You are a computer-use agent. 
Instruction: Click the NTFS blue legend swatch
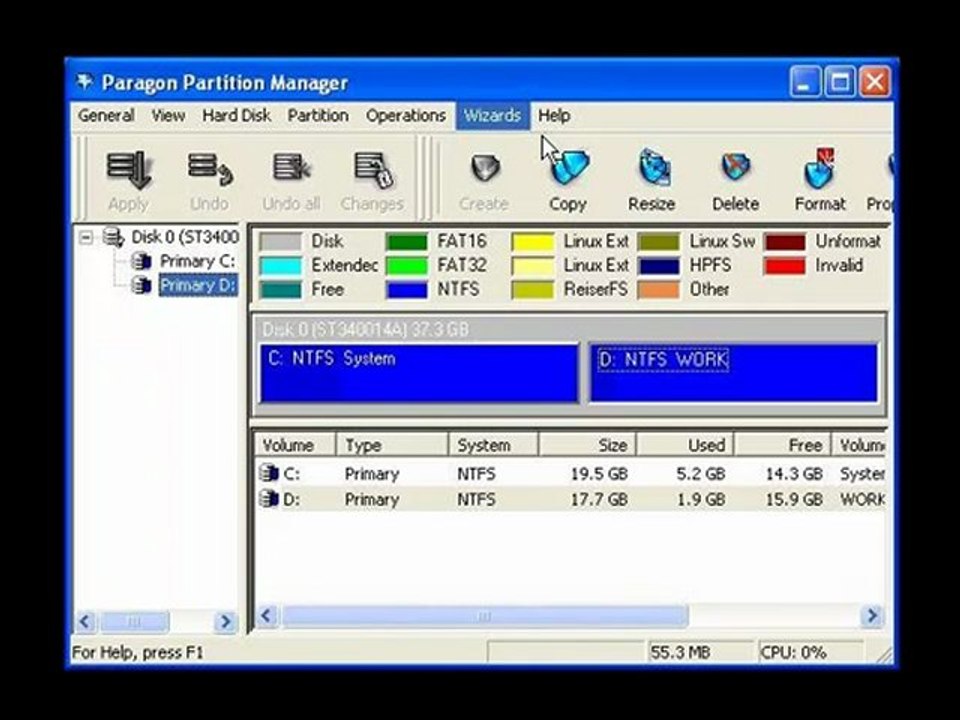click(x=407, y=290)
